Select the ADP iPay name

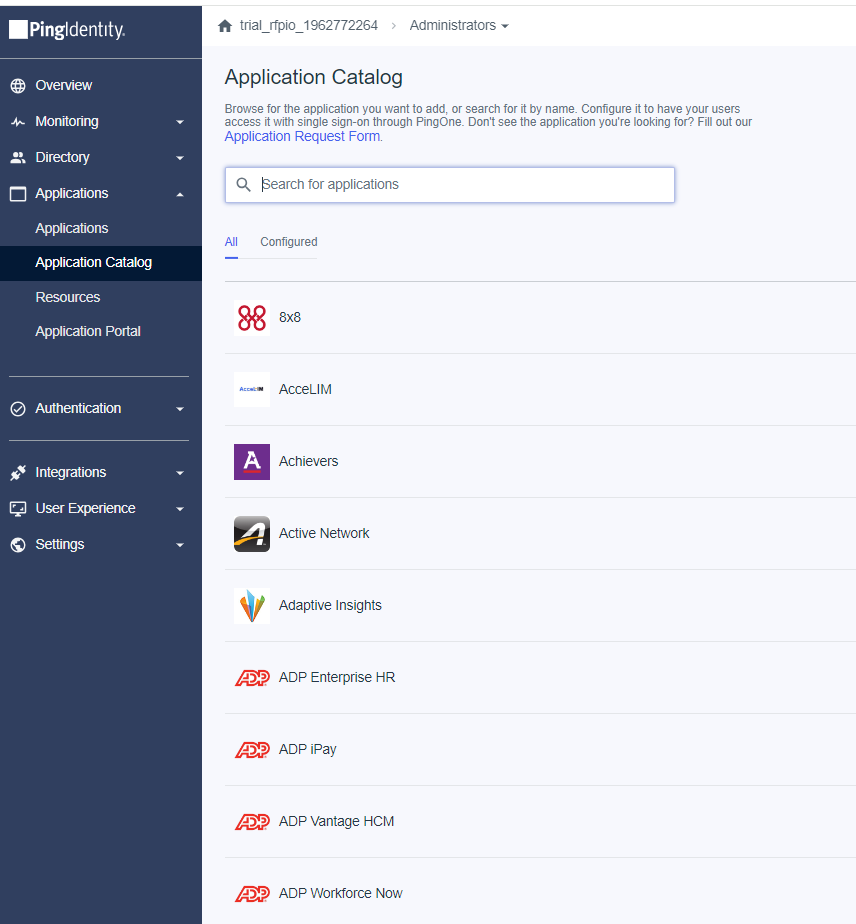click(x=308, y=750)
